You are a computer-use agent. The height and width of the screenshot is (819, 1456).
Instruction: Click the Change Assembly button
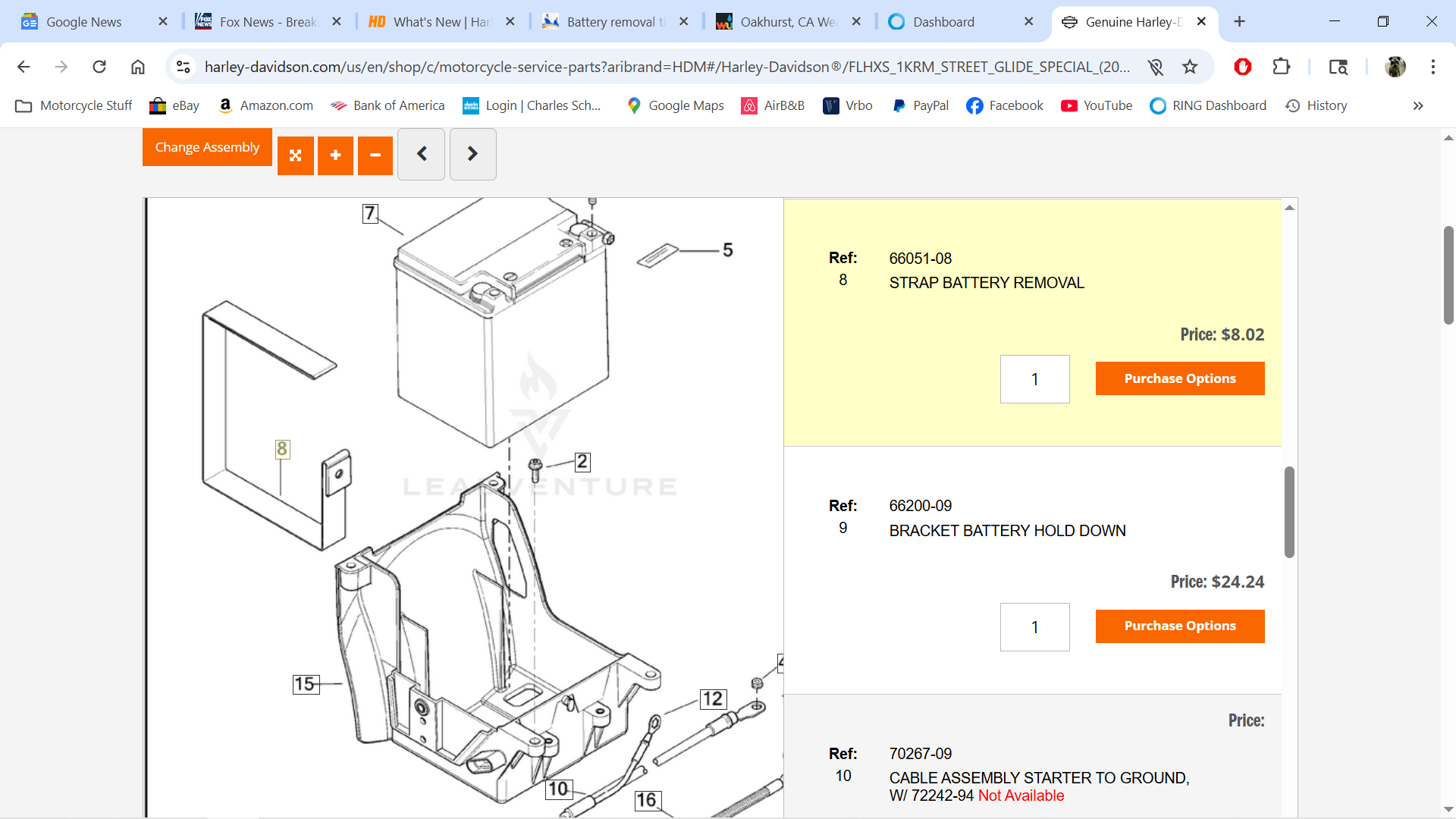point(207,147)
